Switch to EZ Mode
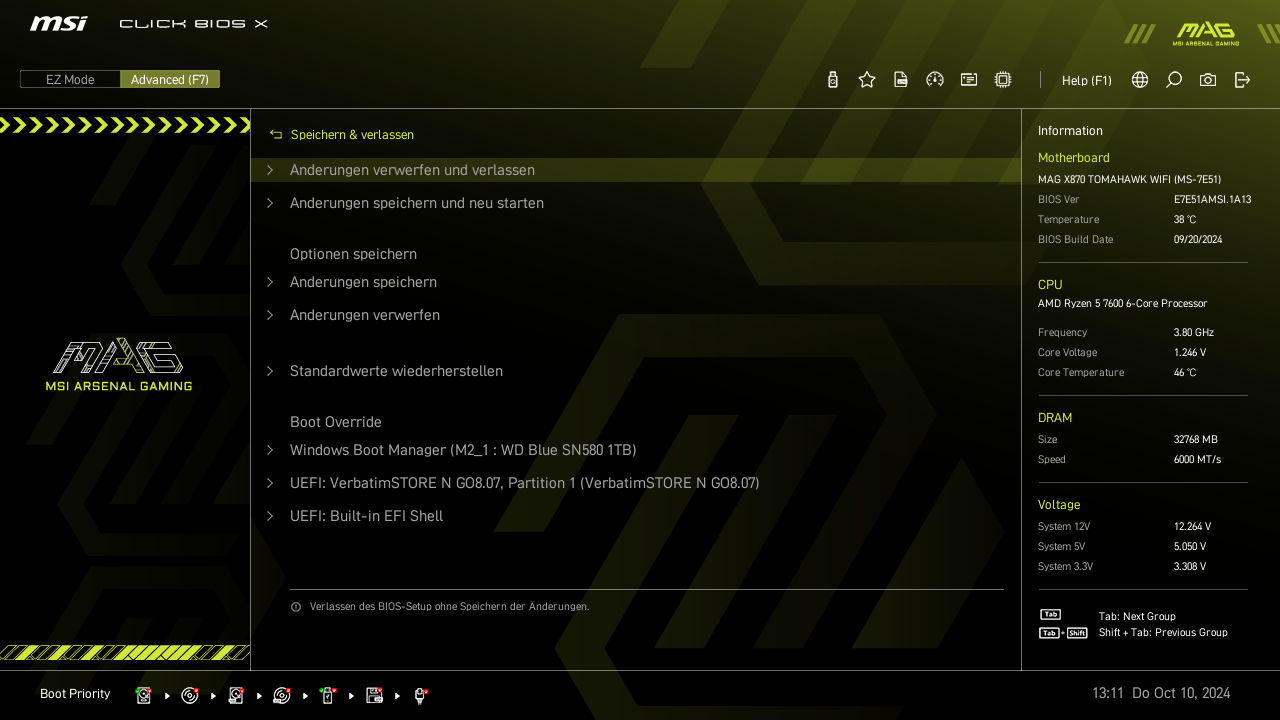Image resolution: width=1280 pixels, height=720 pixels. pyautogui.click(x=70, y=80)
